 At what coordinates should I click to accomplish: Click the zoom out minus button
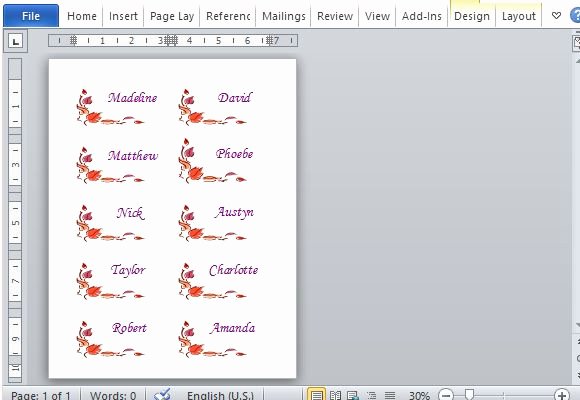click(446, 395)
